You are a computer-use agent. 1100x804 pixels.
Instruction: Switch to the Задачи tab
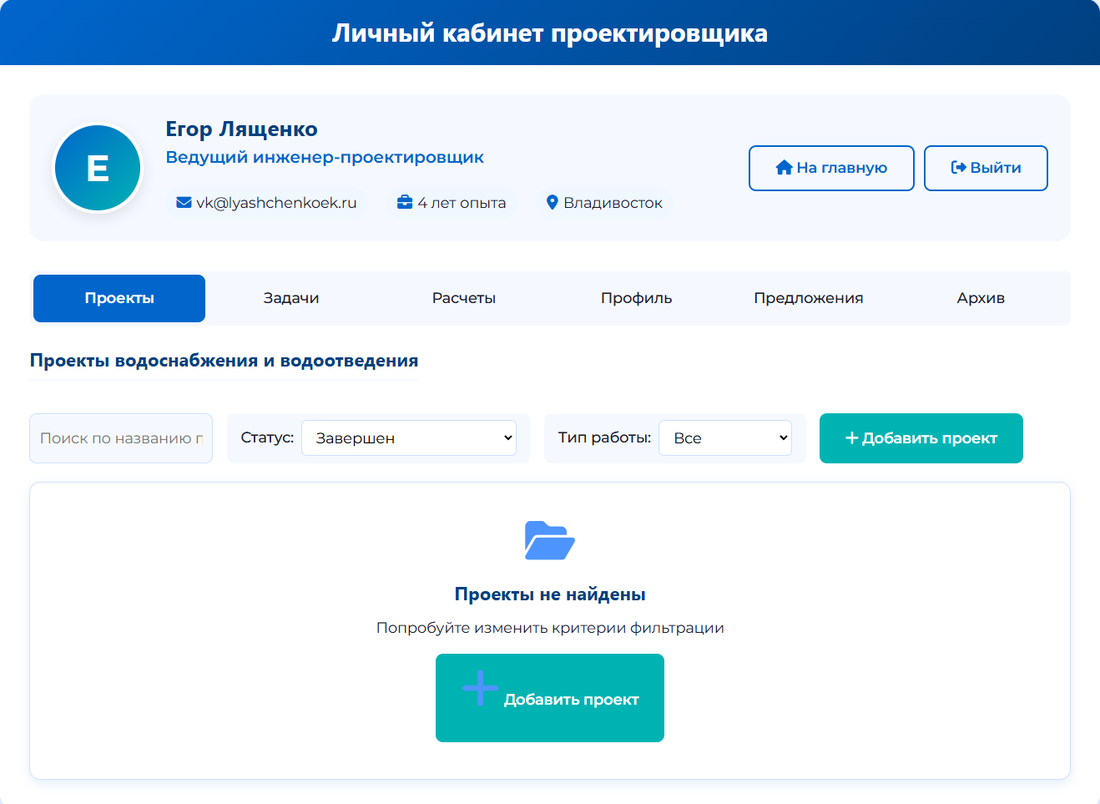pos(291,298)
